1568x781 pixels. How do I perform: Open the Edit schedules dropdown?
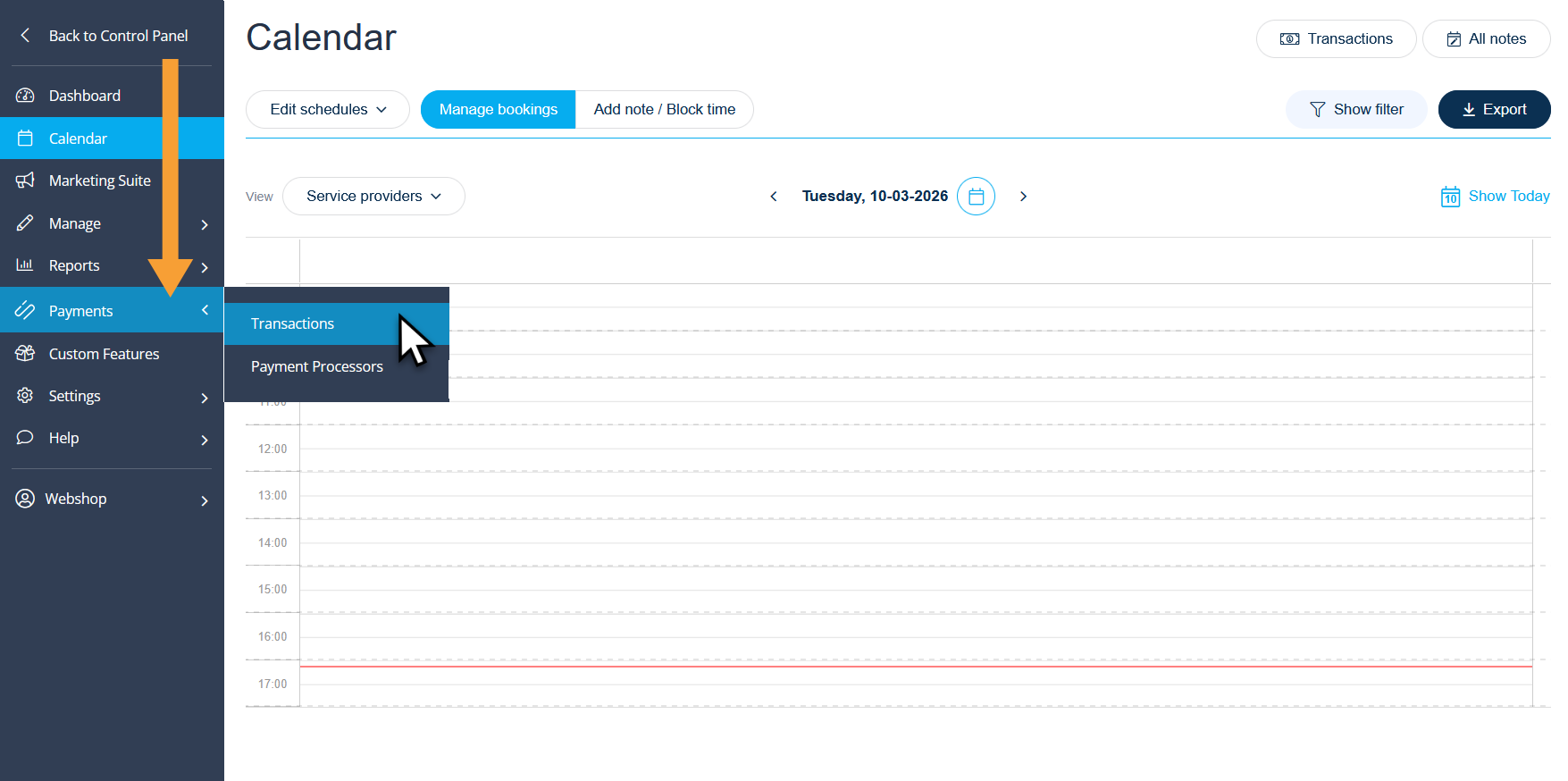pyautogui.click(x=328, y=110)
